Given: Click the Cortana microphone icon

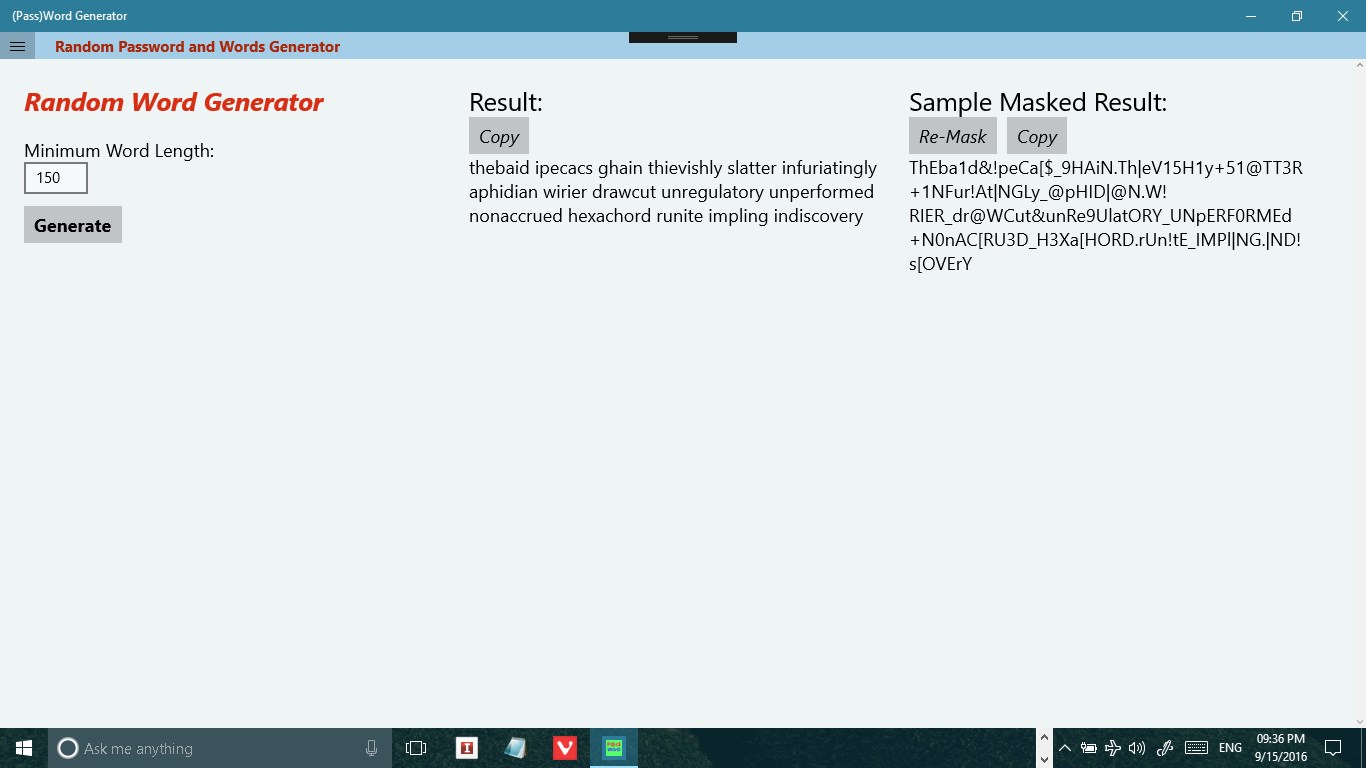Looking at the screenshot, I should (371, 748).
